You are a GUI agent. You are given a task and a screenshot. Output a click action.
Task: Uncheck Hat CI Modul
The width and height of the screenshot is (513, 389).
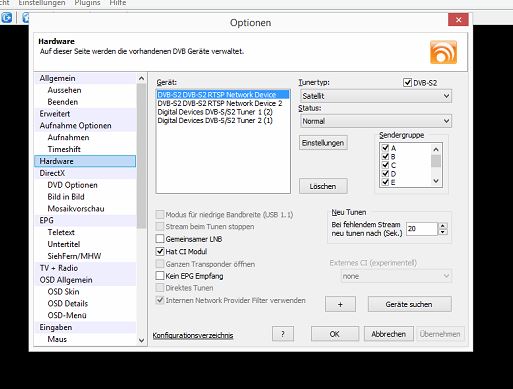[160, 251]
